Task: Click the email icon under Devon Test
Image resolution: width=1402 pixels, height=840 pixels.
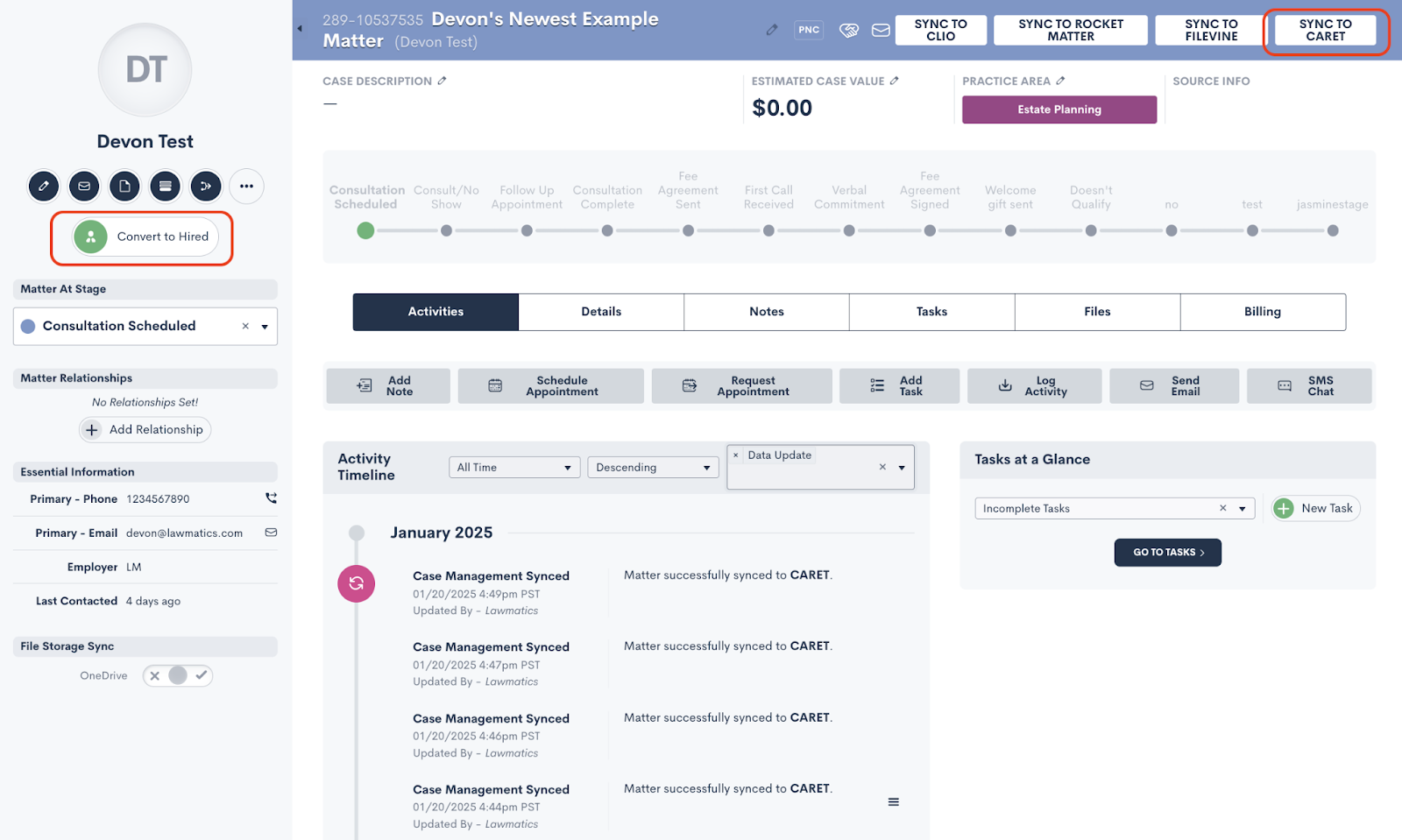Action: coord(84,186)
